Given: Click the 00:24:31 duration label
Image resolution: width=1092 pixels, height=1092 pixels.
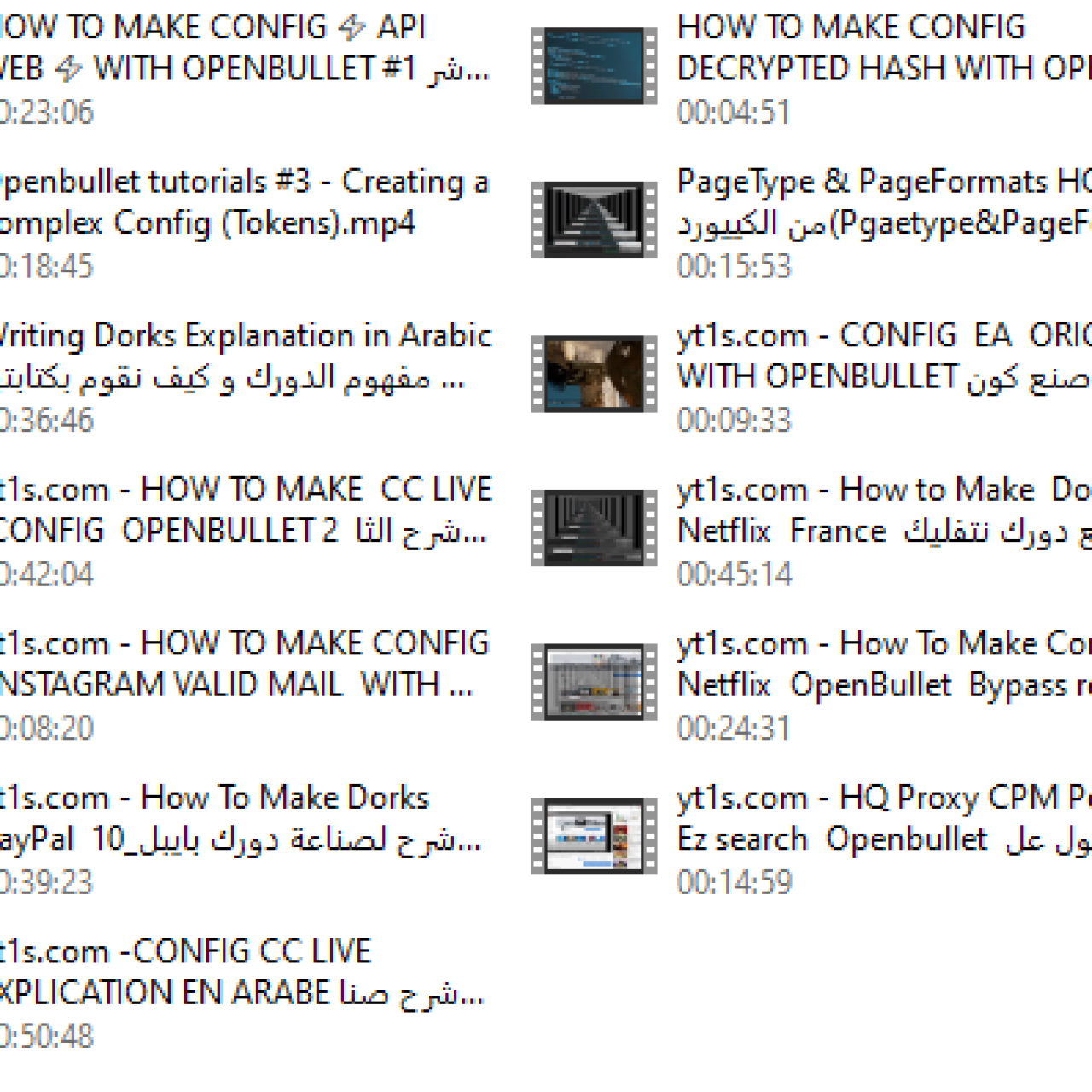Looking at the screenshot, I should pyautogui.click(x=734, y=729).
